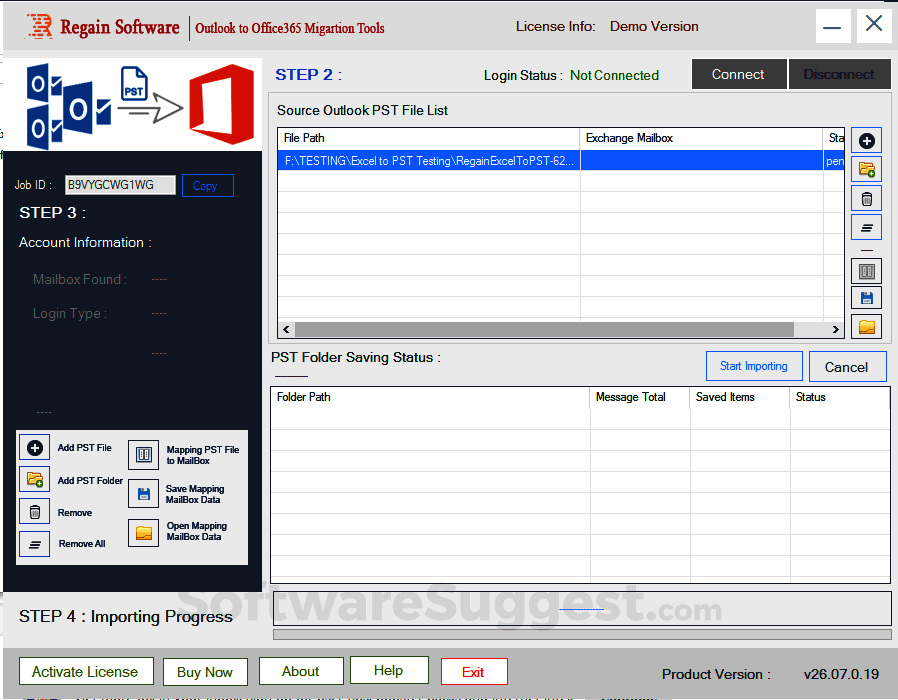Viewport: 898px width, 700px height.
Task: Select the Remove All icon in legend panel
Action: (34, 544)
